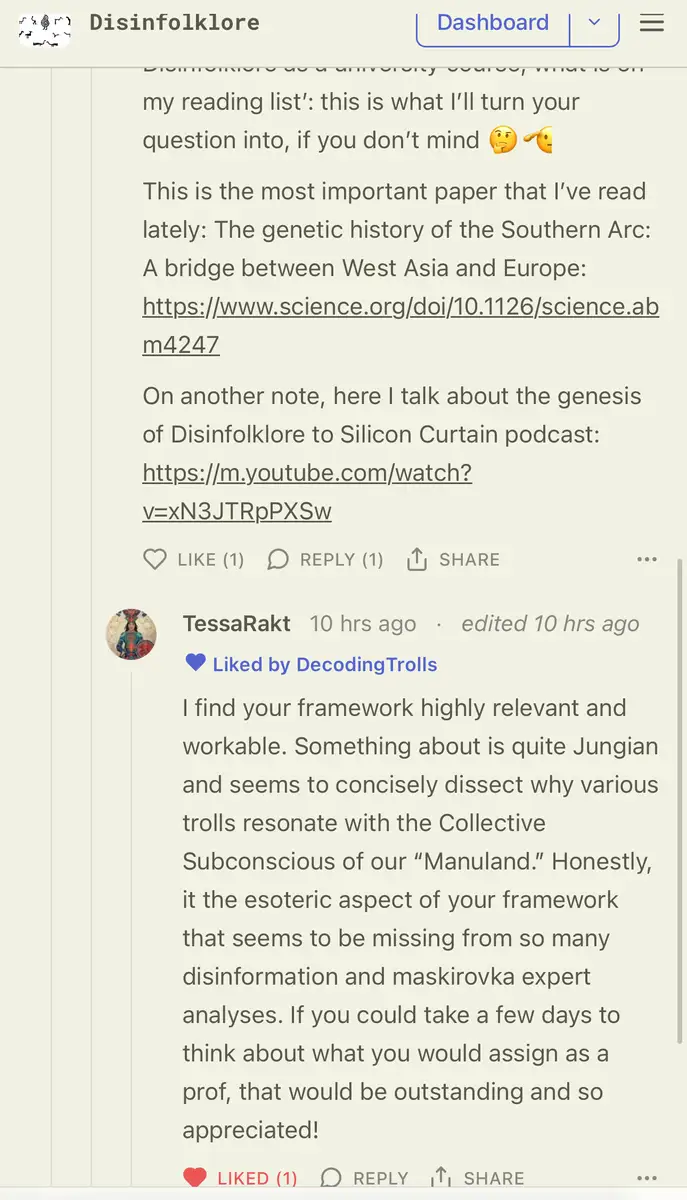The image size is (687, 1200).
Task: Unlike TessaRakt's comment via red heart
Action: click(x=195, y=1177)
